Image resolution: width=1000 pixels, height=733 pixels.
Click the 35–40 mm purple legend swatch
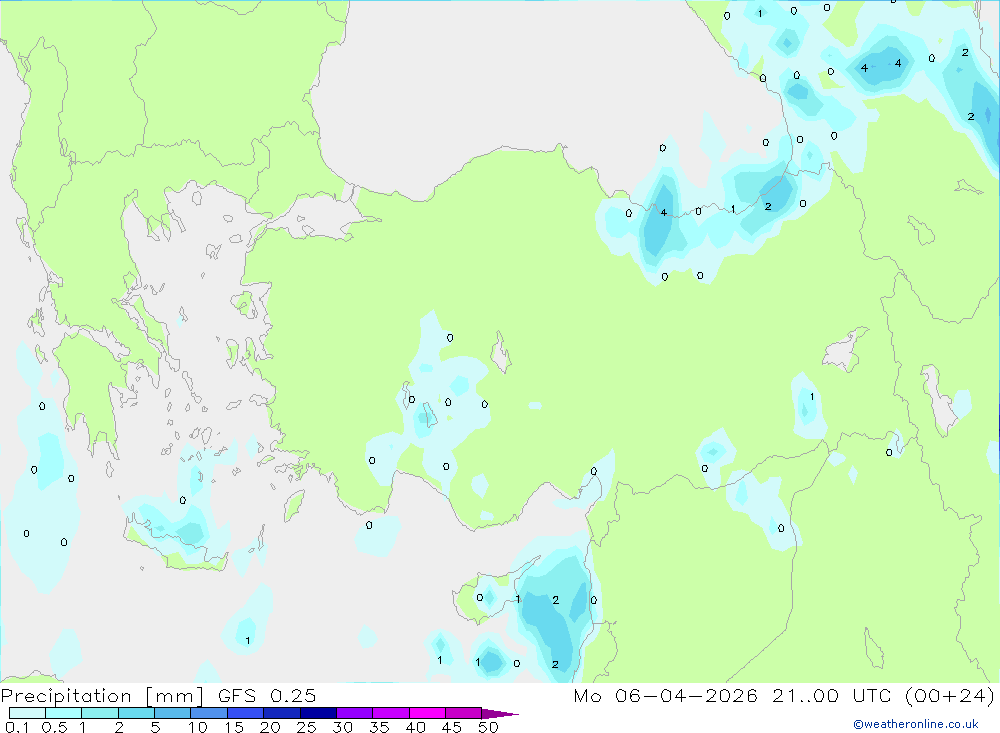tap(391, 713)
